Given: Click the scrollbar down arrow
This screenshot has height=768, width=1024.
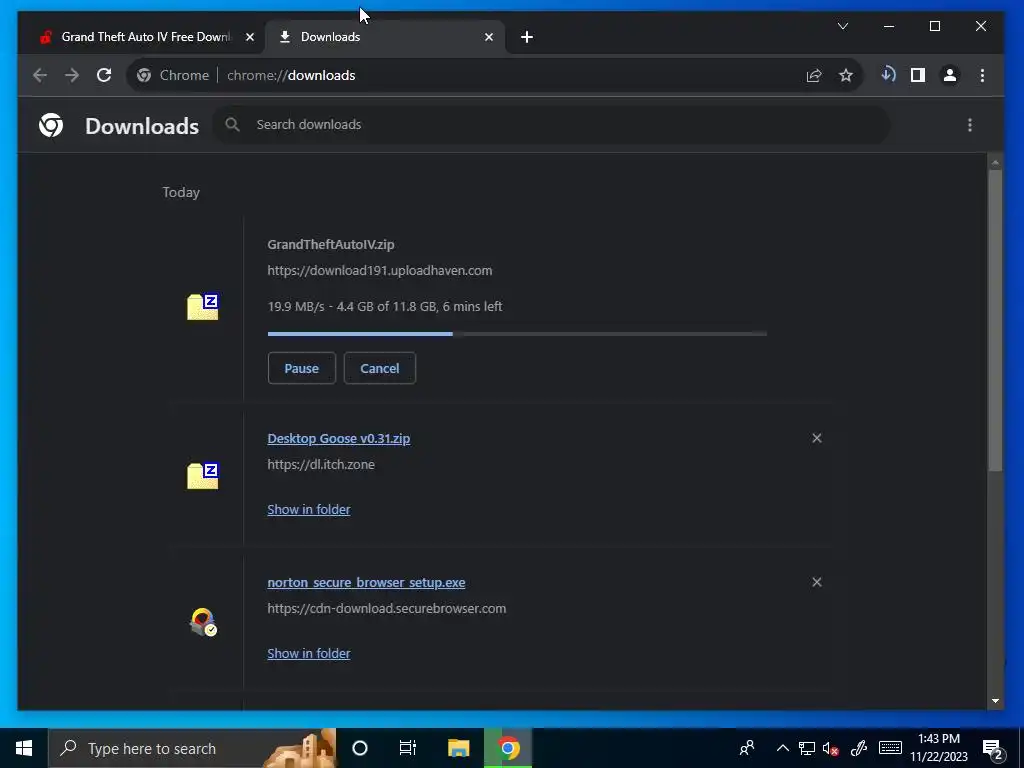Looking at the screenshot, I should pos(995,701).
